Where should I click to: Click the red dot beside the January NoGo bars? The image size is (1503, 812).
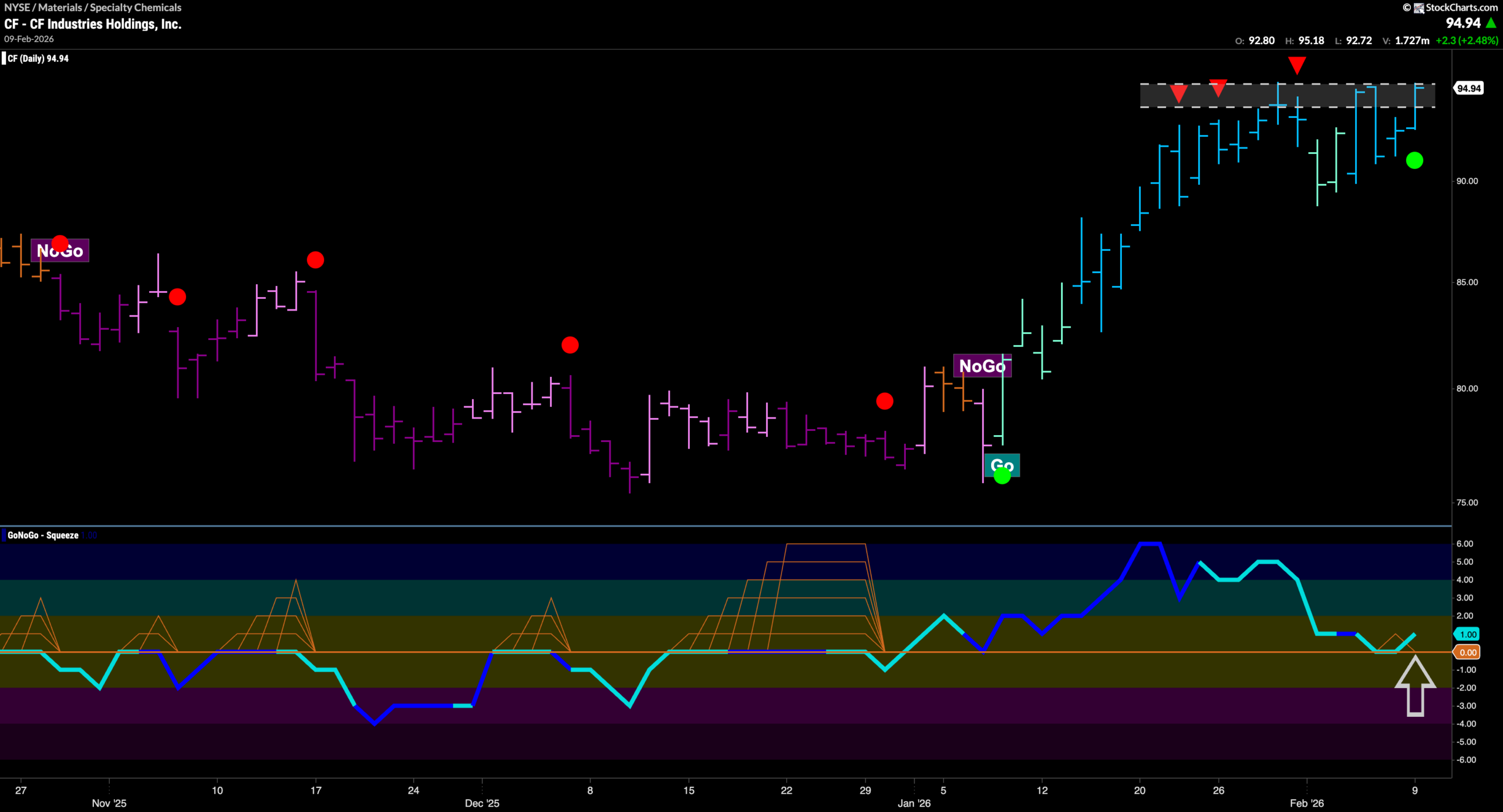pyautogui.click(x=885, y=402)
